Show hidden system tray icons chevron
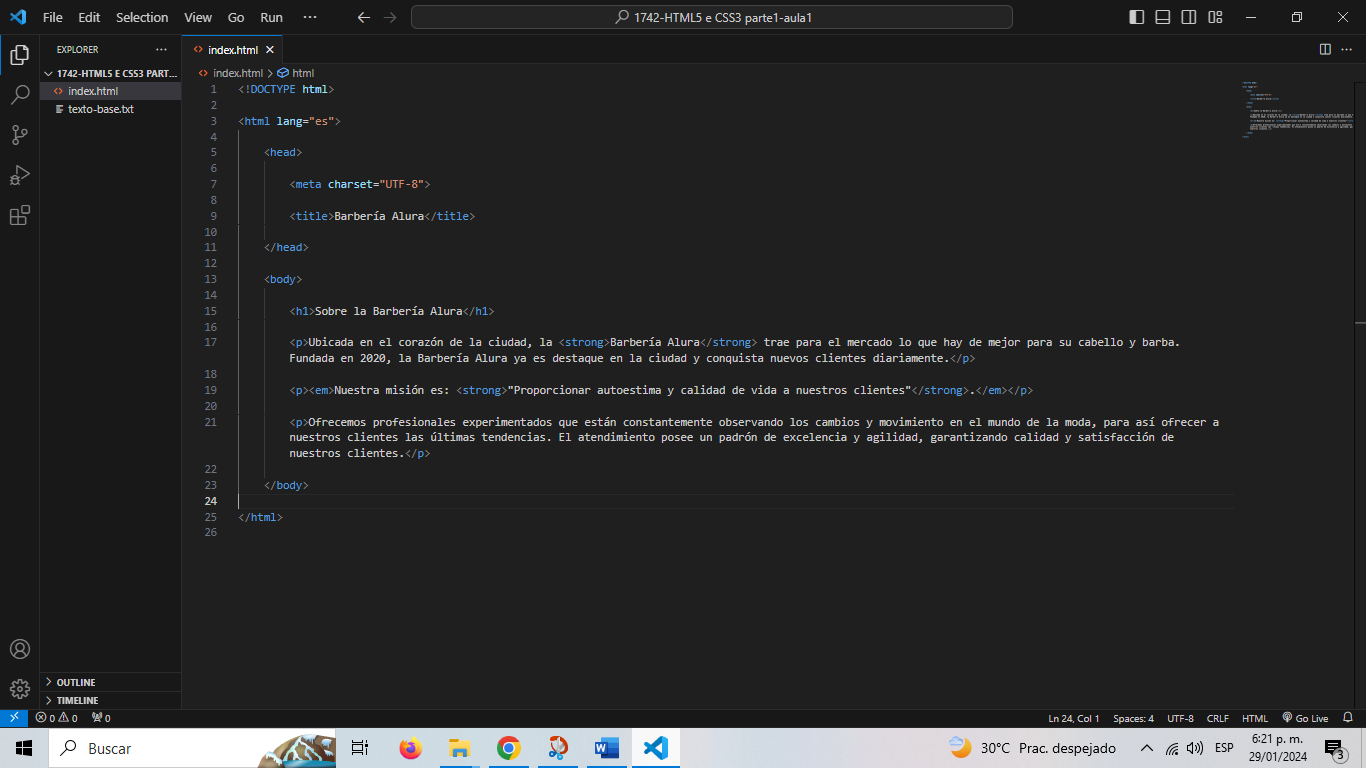 click(x=1147, y=748)
